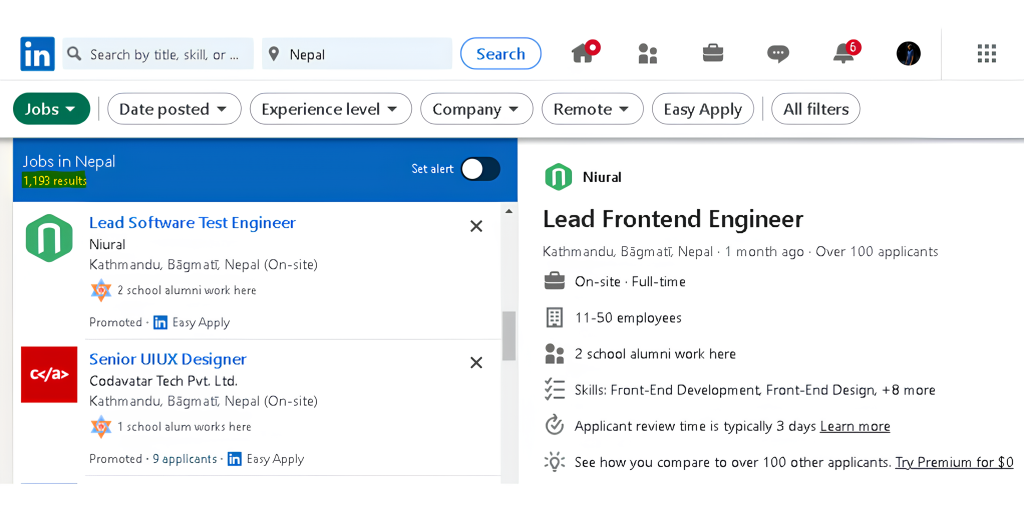
Task: Click Learn more link
Action: tap(855, 426)
